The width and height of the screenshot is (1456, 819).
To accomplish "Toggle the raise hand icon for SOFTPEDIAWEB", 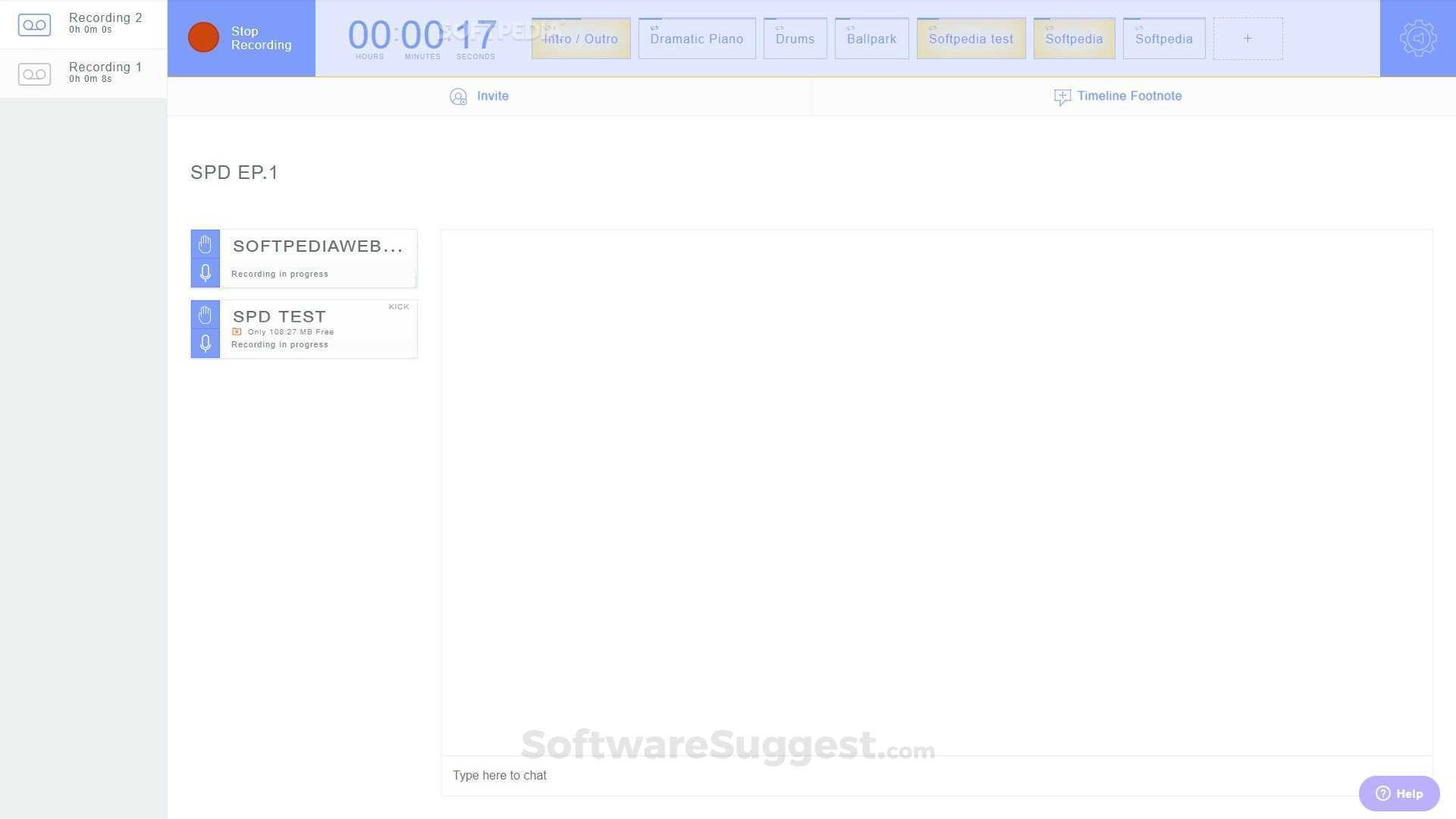I will tap(205, 244).
